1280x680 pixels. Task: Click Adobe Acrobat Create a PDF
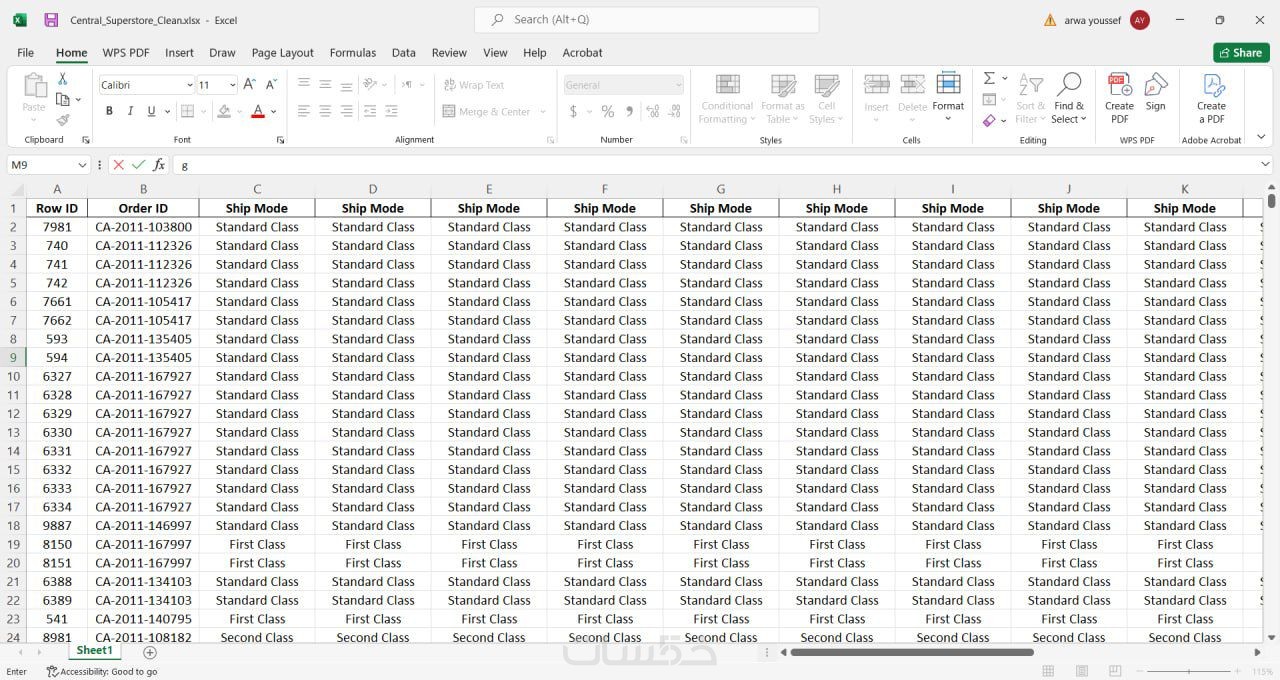tap(1211, 98)
